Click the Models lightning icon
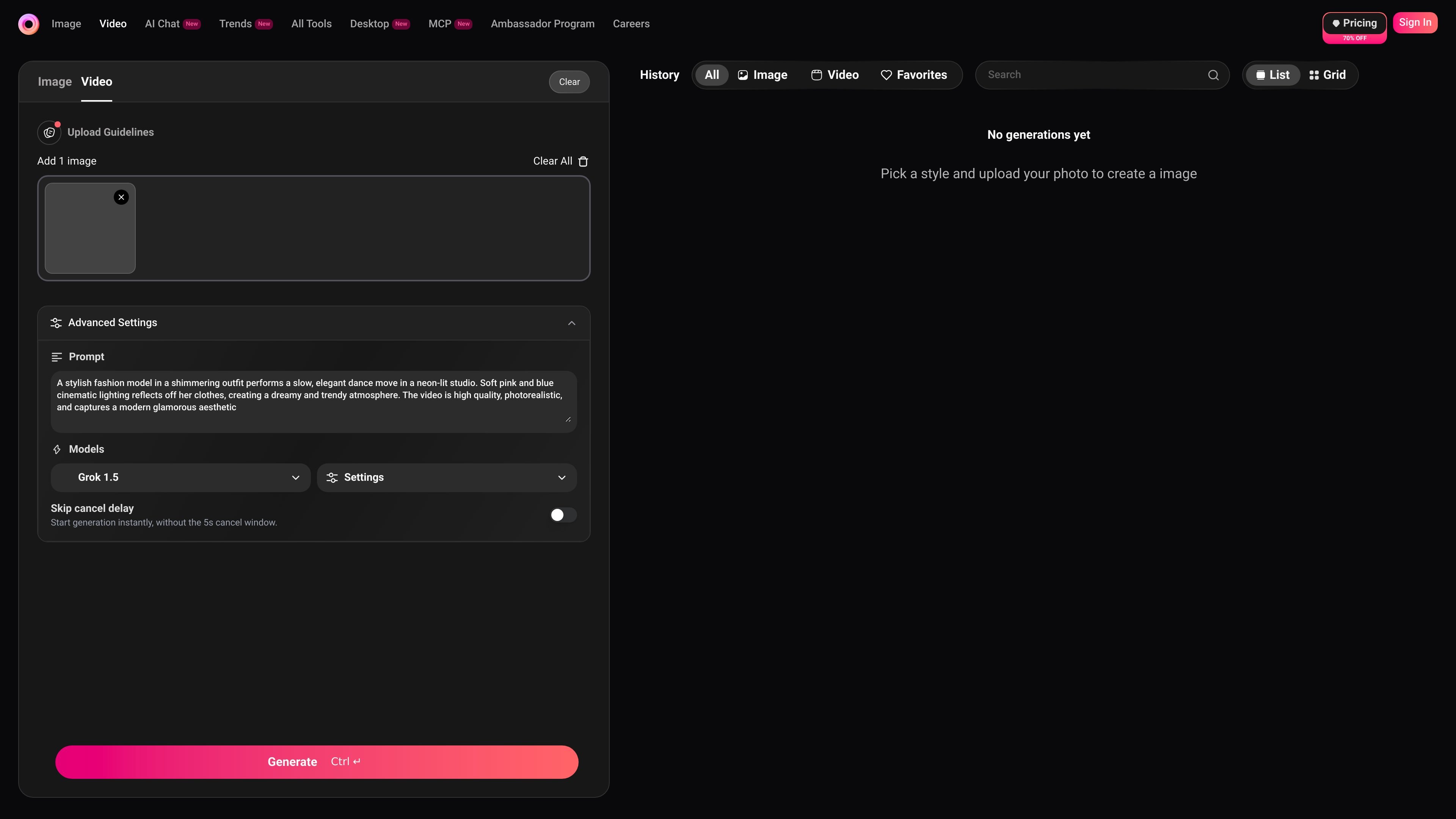Viewport: 1456px width, 819px height. pos(56,449)
